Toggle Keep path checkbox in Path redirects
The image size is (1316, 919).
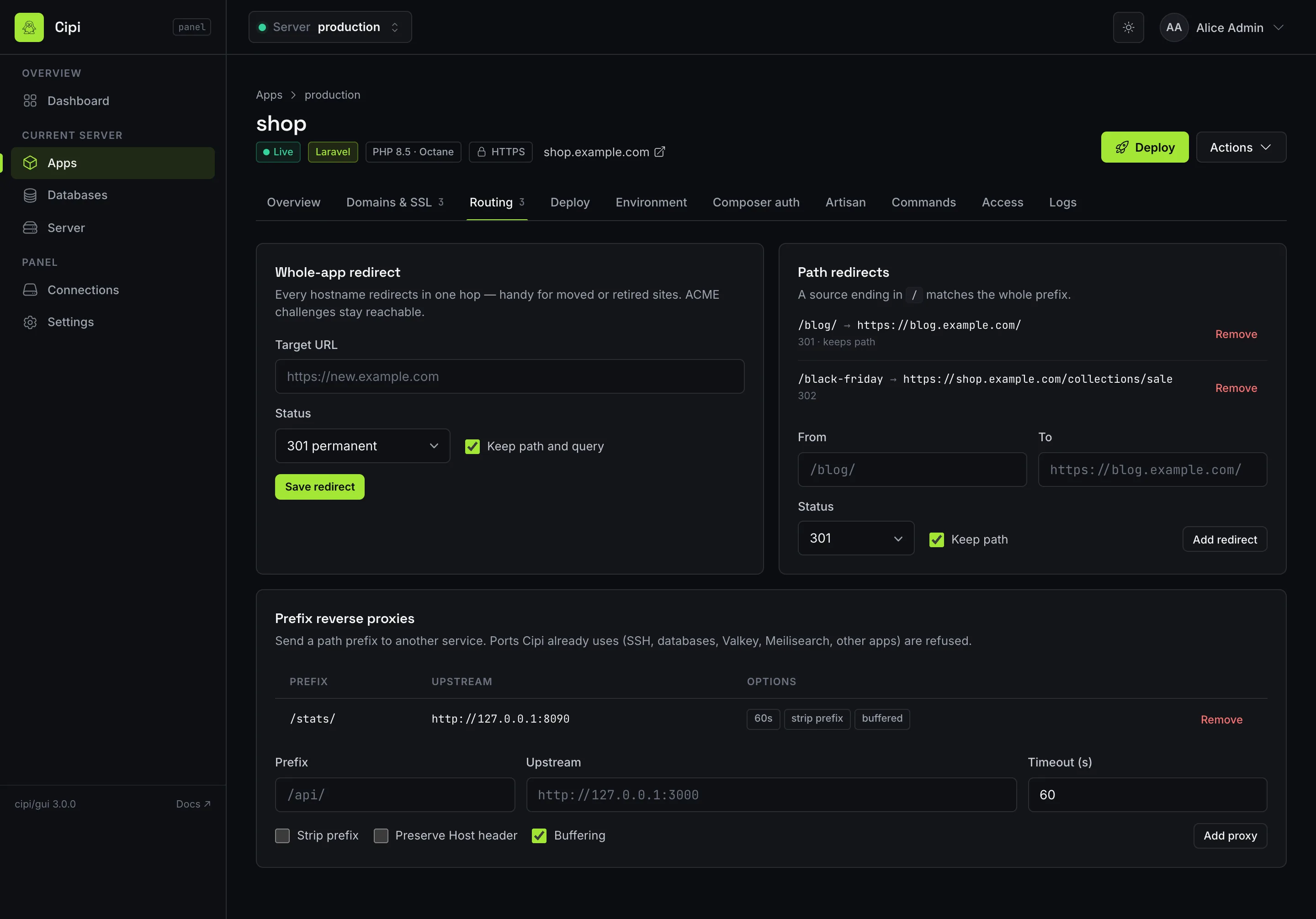[937, 540]
